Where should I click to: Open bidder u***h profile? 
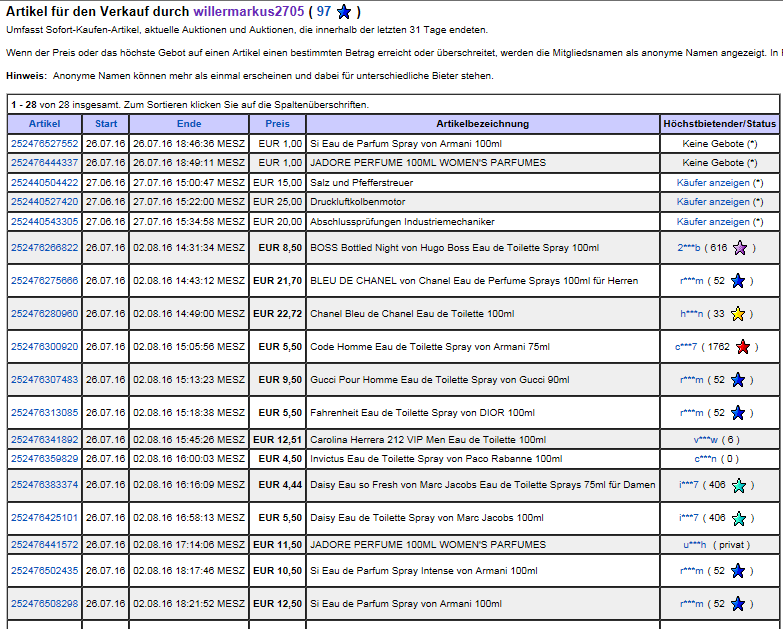[x=695, y=545]
